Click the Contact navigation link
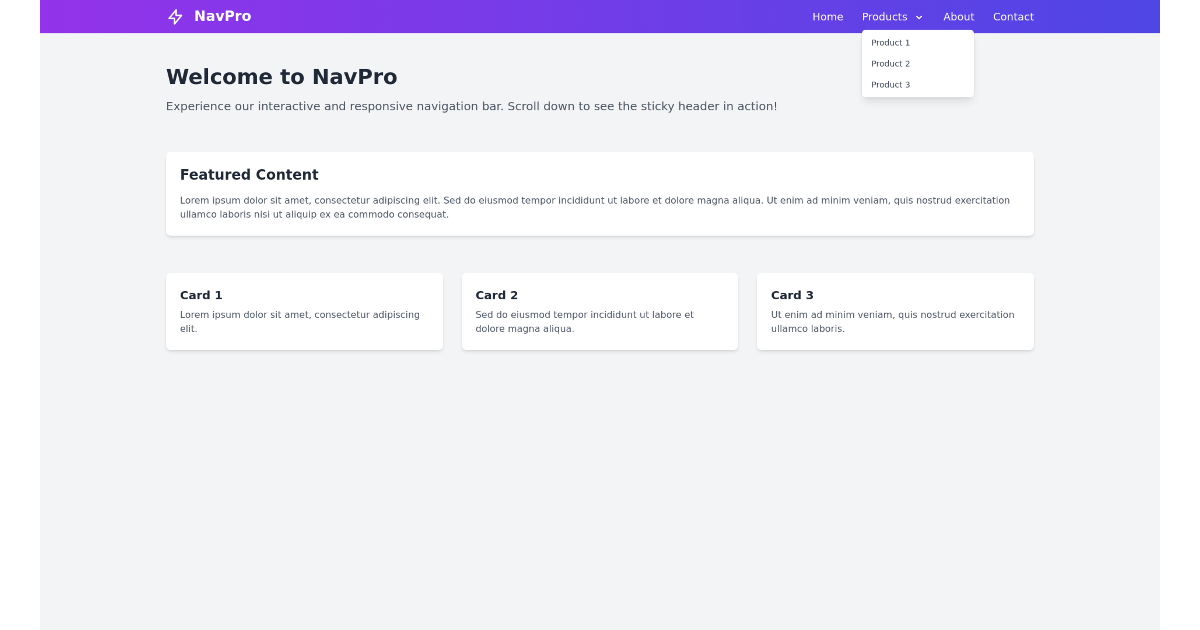This screenshot has height=630, width=1200. pyautogui.click(x=1013, y=17)
